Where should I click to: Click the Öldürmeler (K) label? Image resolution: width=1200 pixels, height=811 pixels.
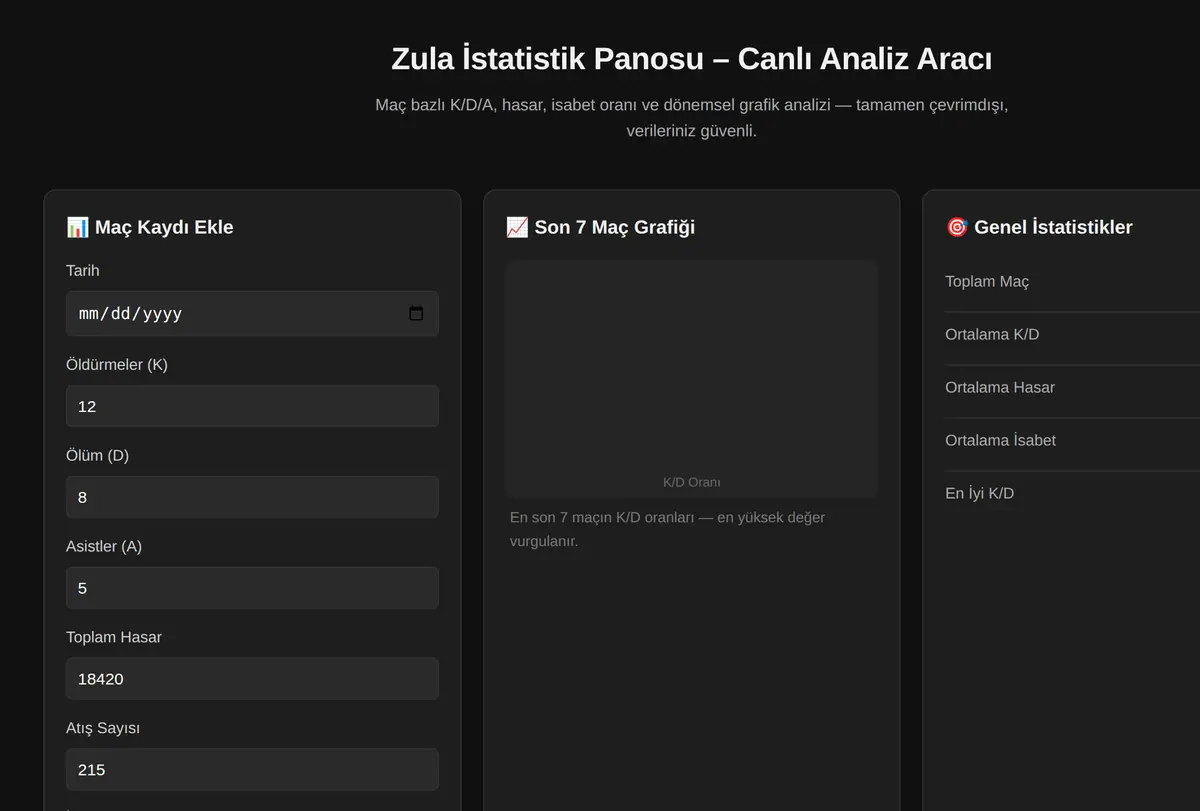click(x=117, y=365)
